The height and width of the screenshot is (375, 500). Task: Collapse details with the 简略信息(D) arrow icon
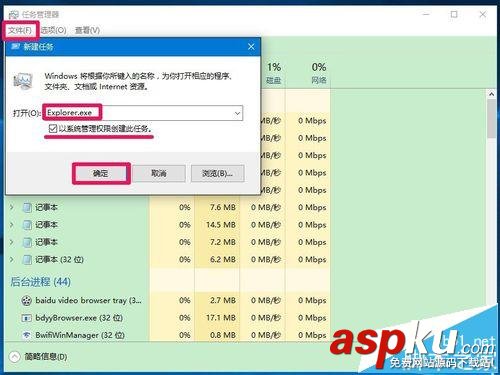click(15, 357)
